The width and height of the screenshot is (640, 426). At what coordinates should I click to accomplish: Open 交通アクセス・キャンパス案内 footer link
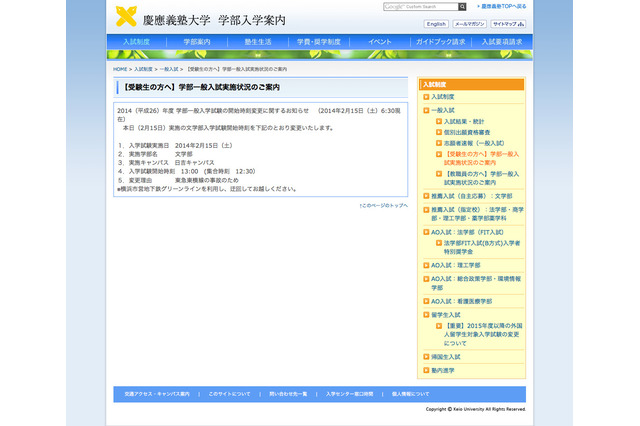pyautogui.click(x=157, y=394)
